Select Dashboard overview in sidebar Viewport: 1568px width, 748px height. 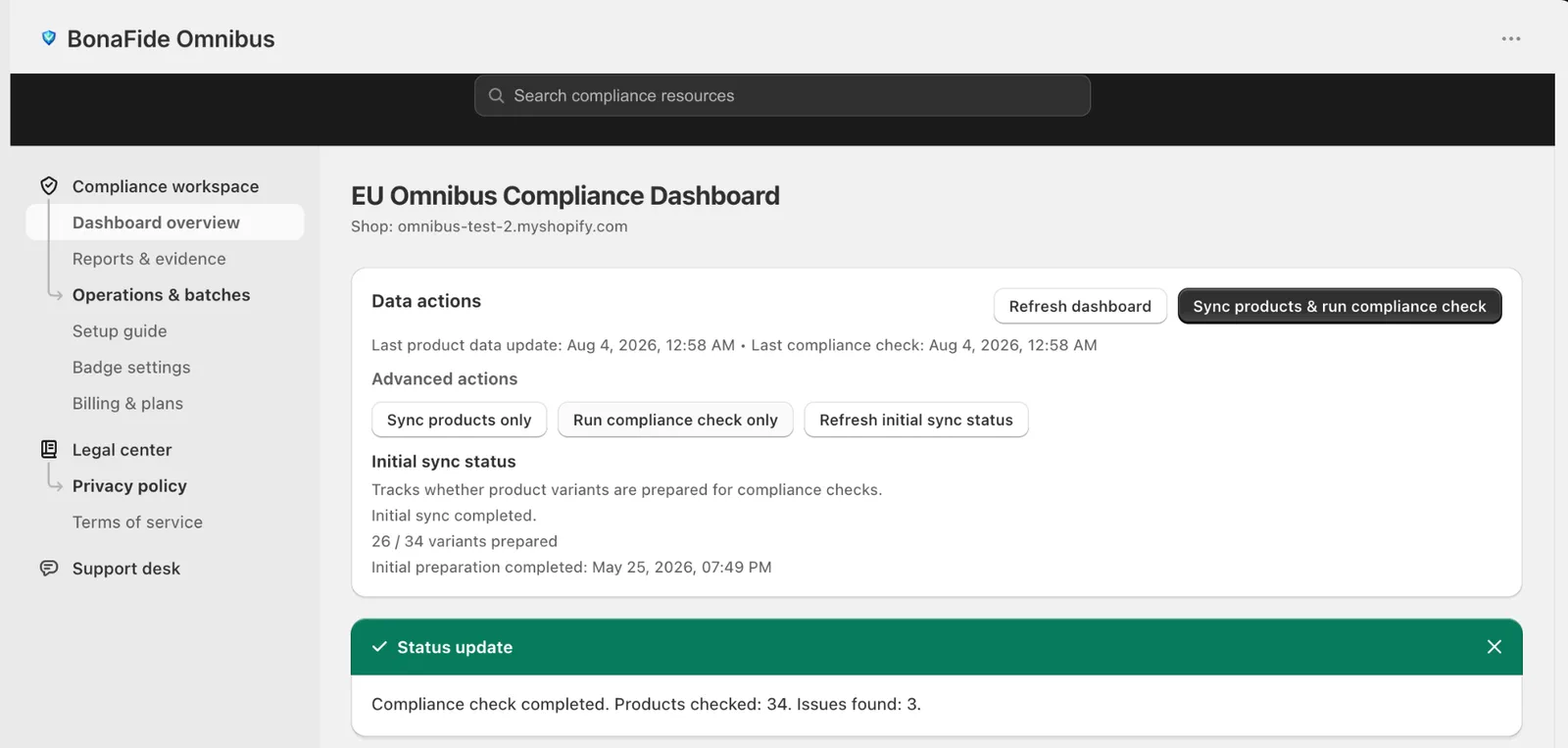pos(165,223)
